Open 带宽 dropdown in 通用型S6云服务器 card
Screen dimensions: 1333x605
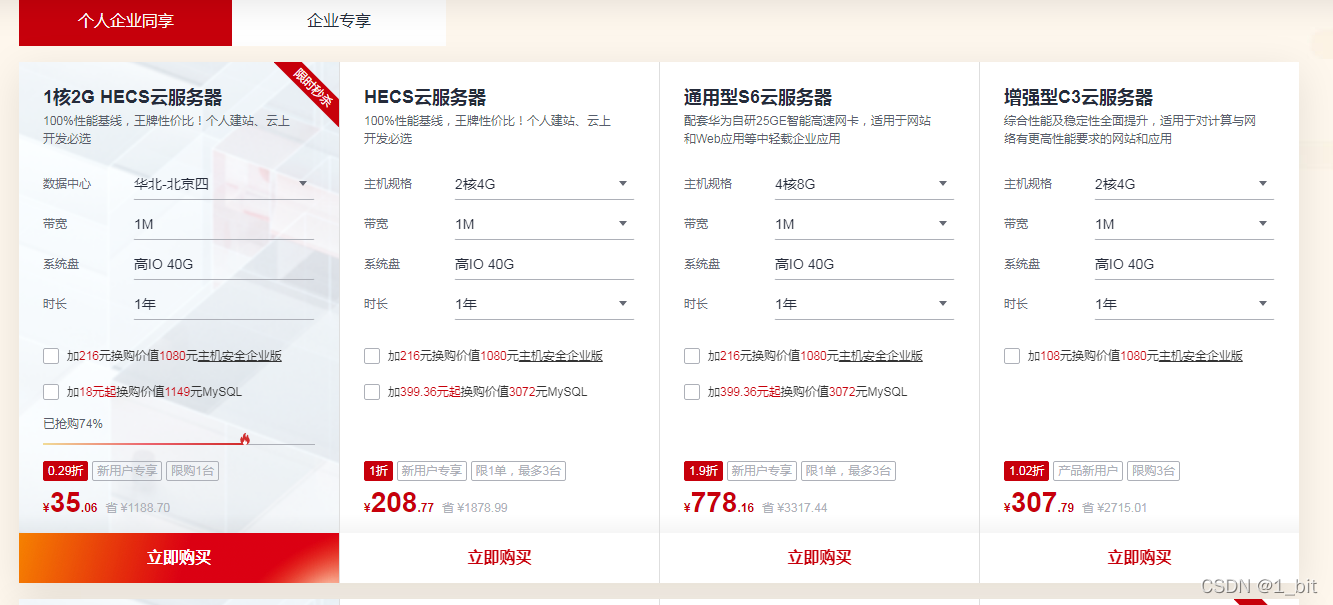click(x=864, y=224)
